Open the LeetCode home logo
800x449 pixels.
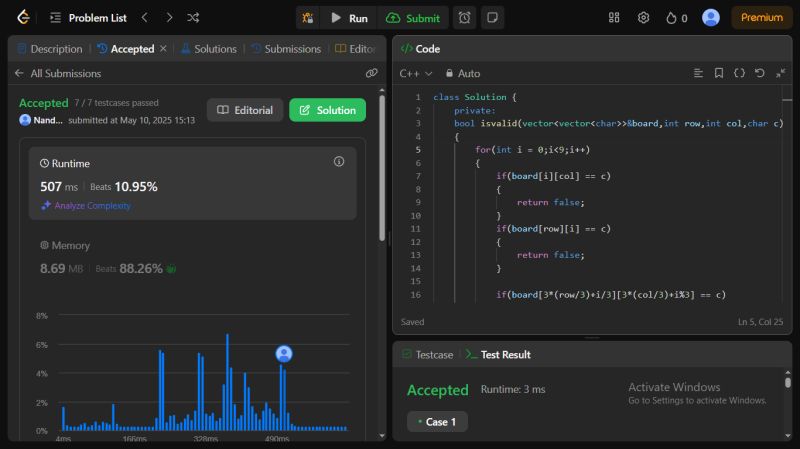pyautogui.click(x=23, y=17)
